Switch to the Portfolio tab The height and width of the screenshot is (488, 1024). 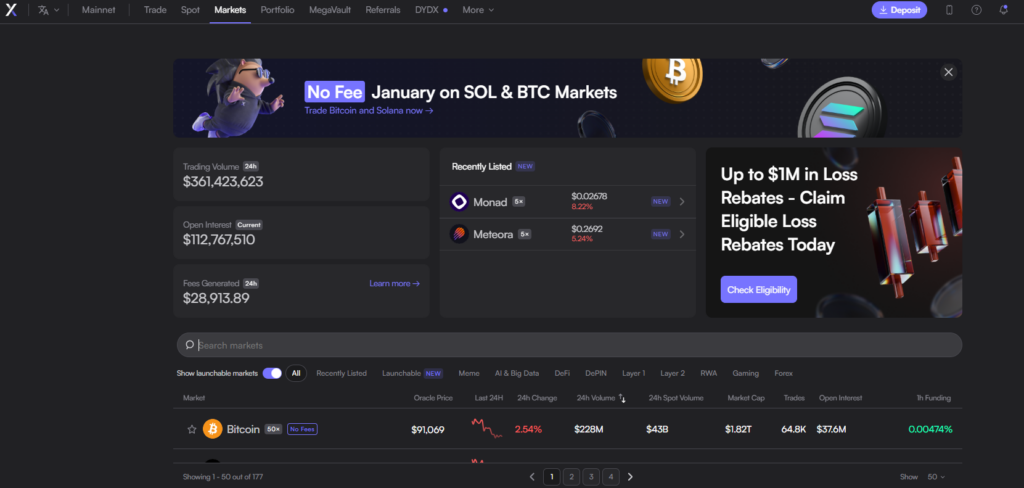(277, 10)
